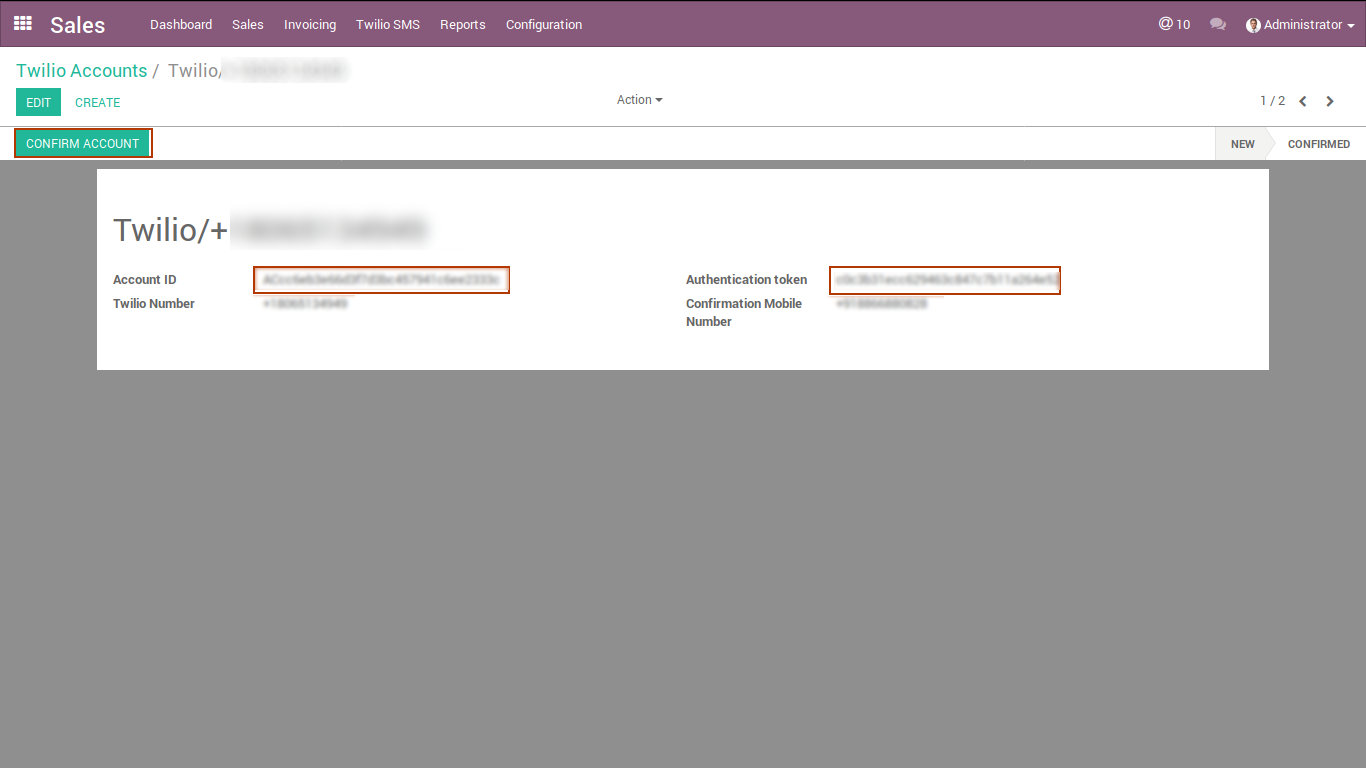Open the Dashboard menu

pos(181,24)
